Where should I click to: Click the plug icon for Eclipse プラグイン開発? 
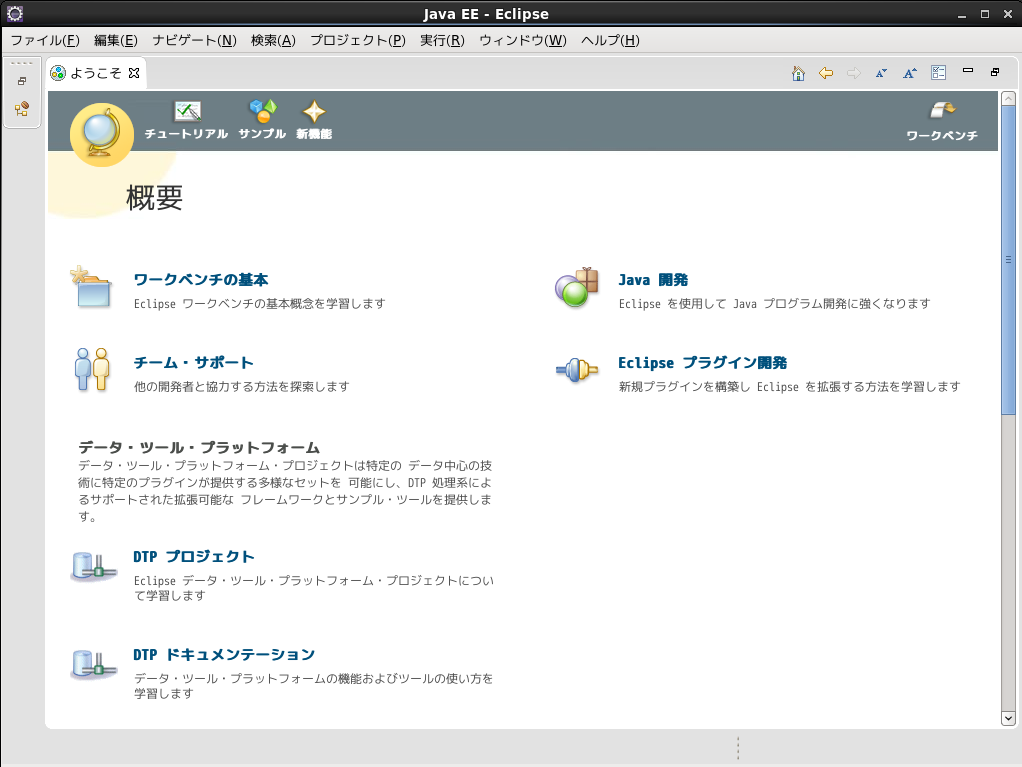(x=577, y=370)
